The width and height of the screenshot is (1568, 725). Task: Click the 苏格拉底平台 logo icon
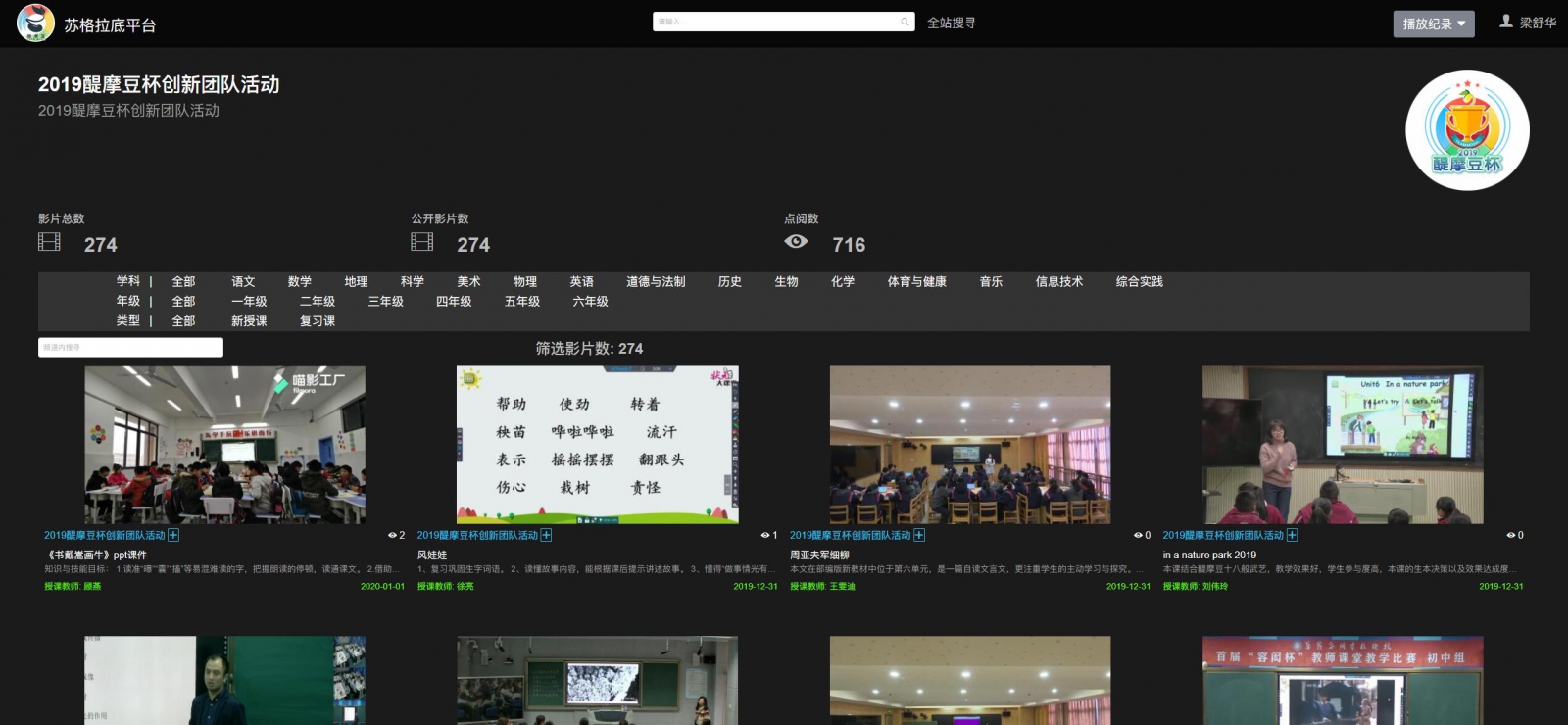coord(36,24)
